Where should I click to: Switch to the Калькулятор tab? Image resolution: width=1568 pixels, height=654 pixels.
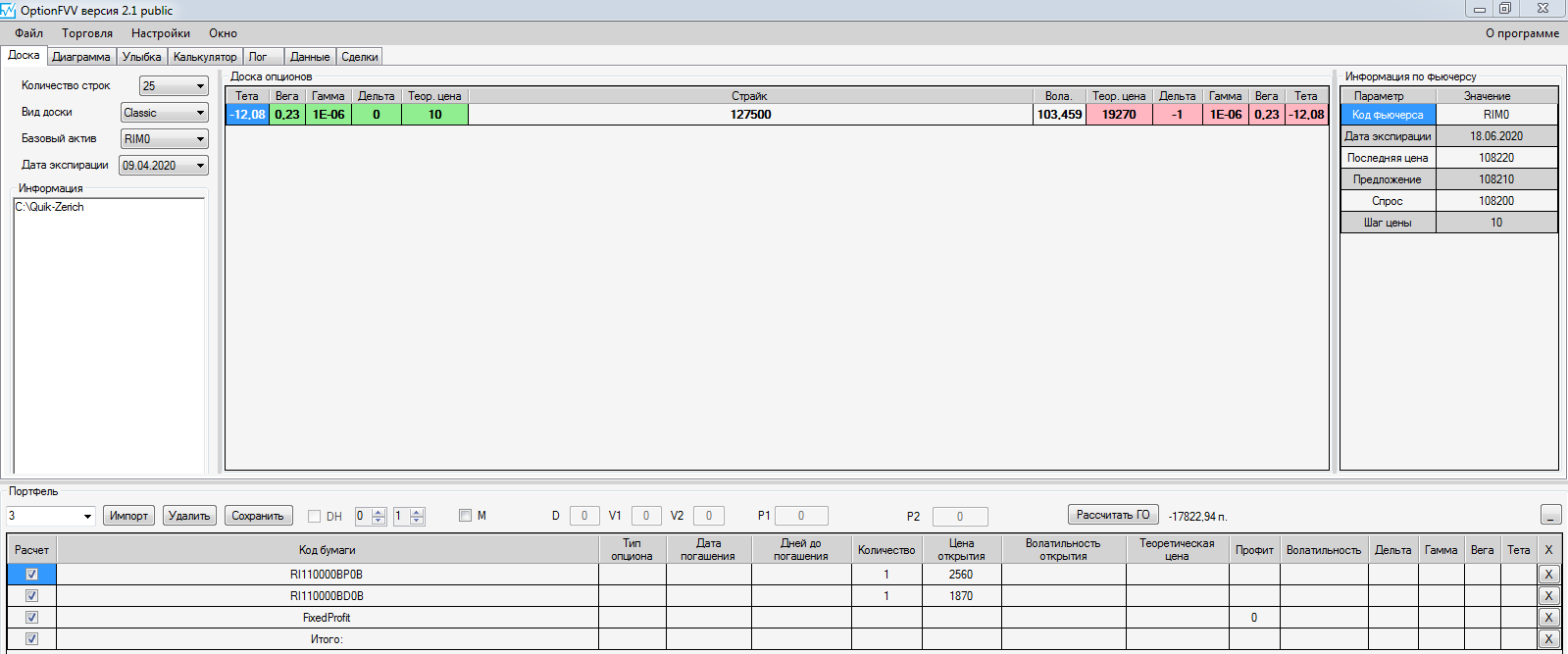point(205,57)
